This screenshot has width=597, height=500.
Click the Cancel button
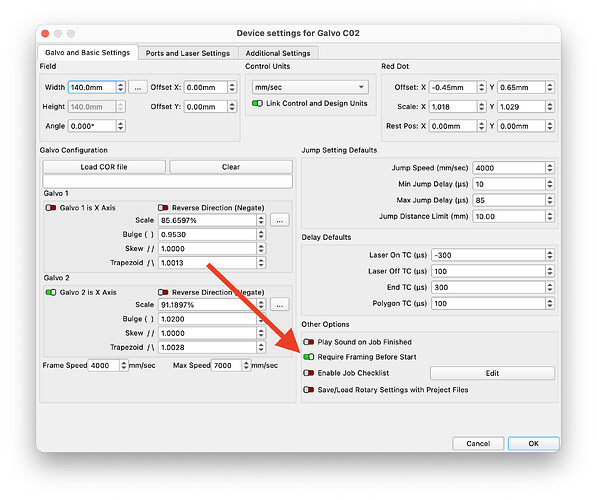click(x=478, y=443)
